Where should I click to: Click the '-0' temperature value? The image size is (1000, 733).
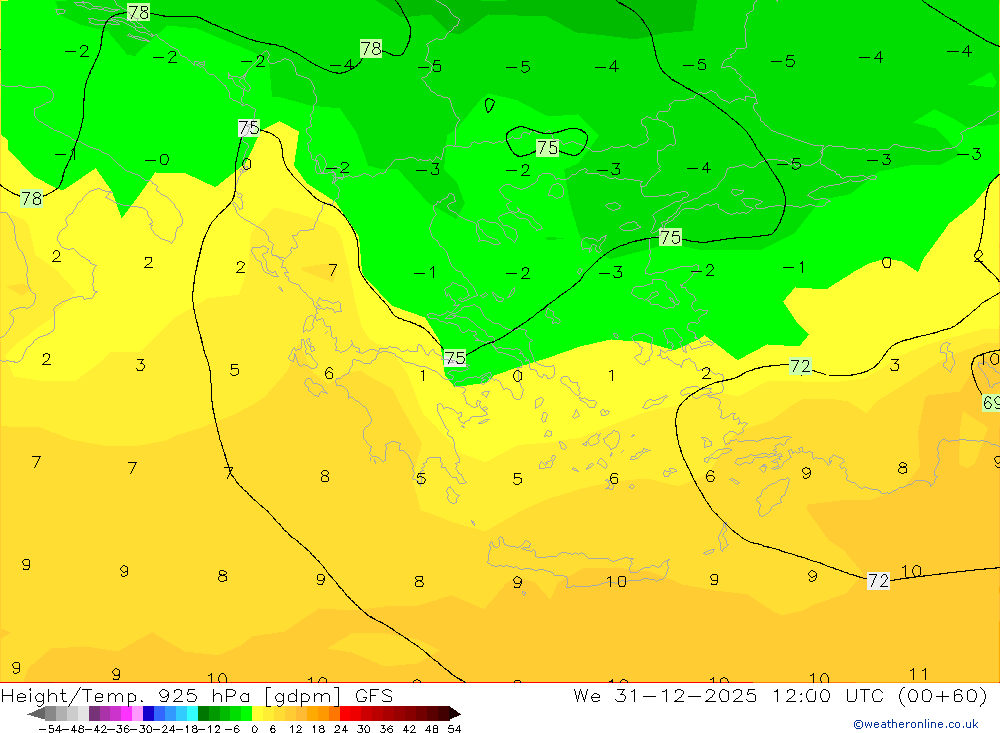(x=157, y=159)
